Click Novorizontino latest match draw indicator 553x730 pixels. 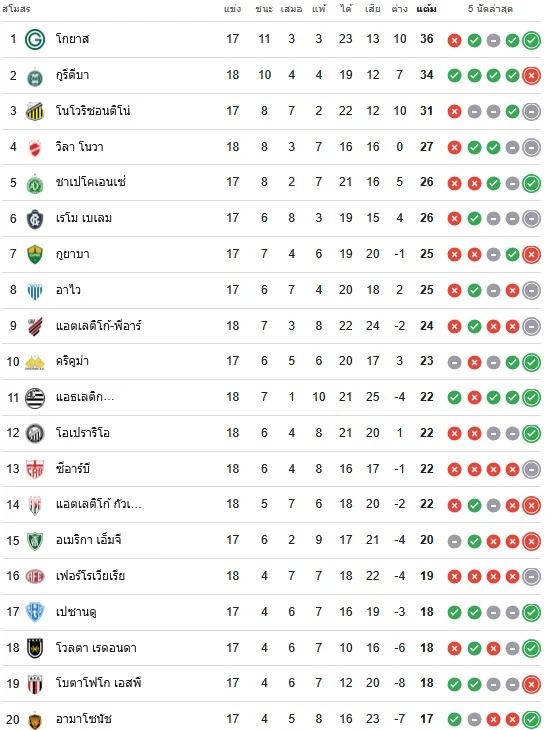coord(531,112)
